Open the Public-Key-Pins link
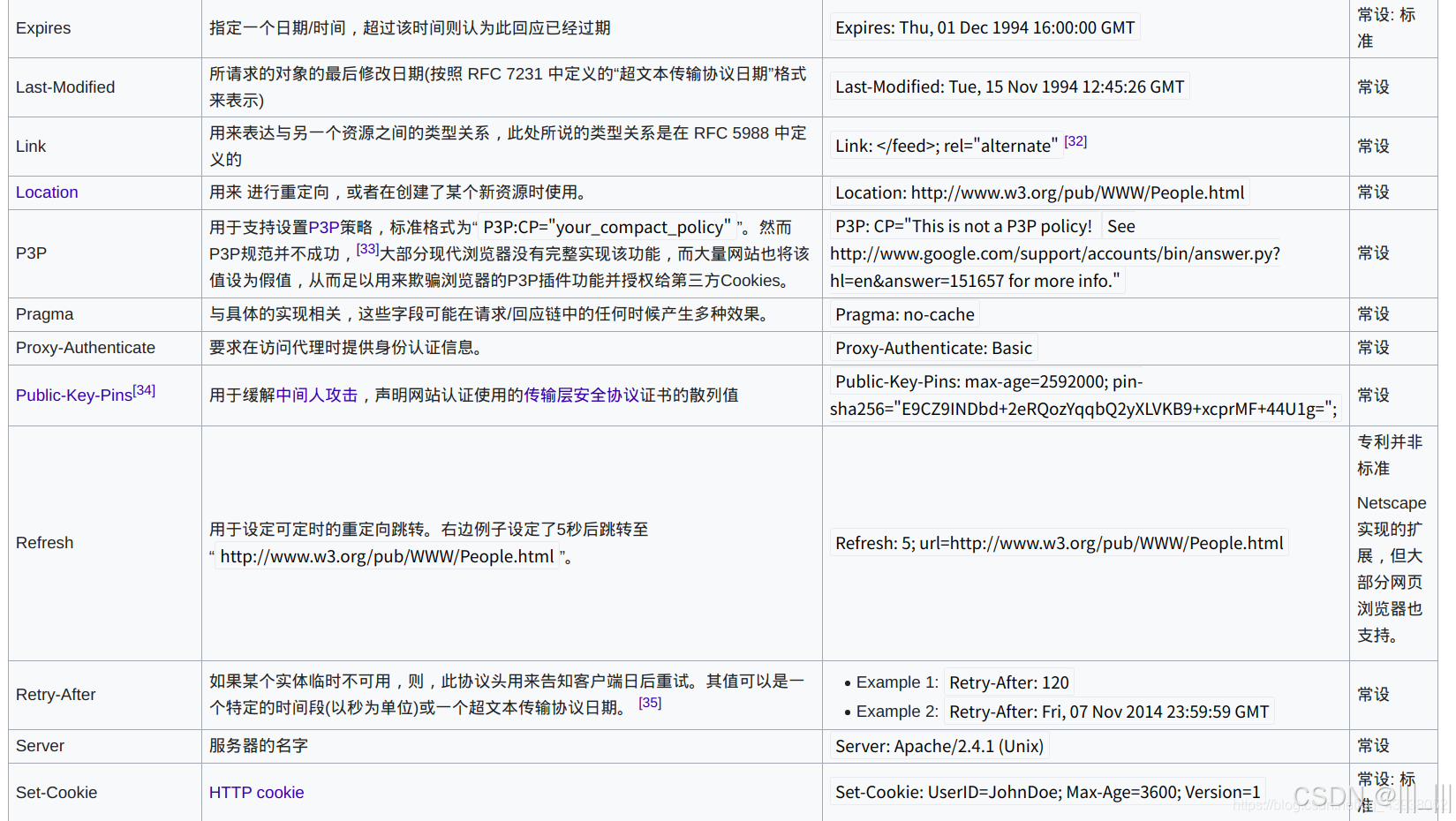Viewport: 1456px width, 821px height. (74, 395)
